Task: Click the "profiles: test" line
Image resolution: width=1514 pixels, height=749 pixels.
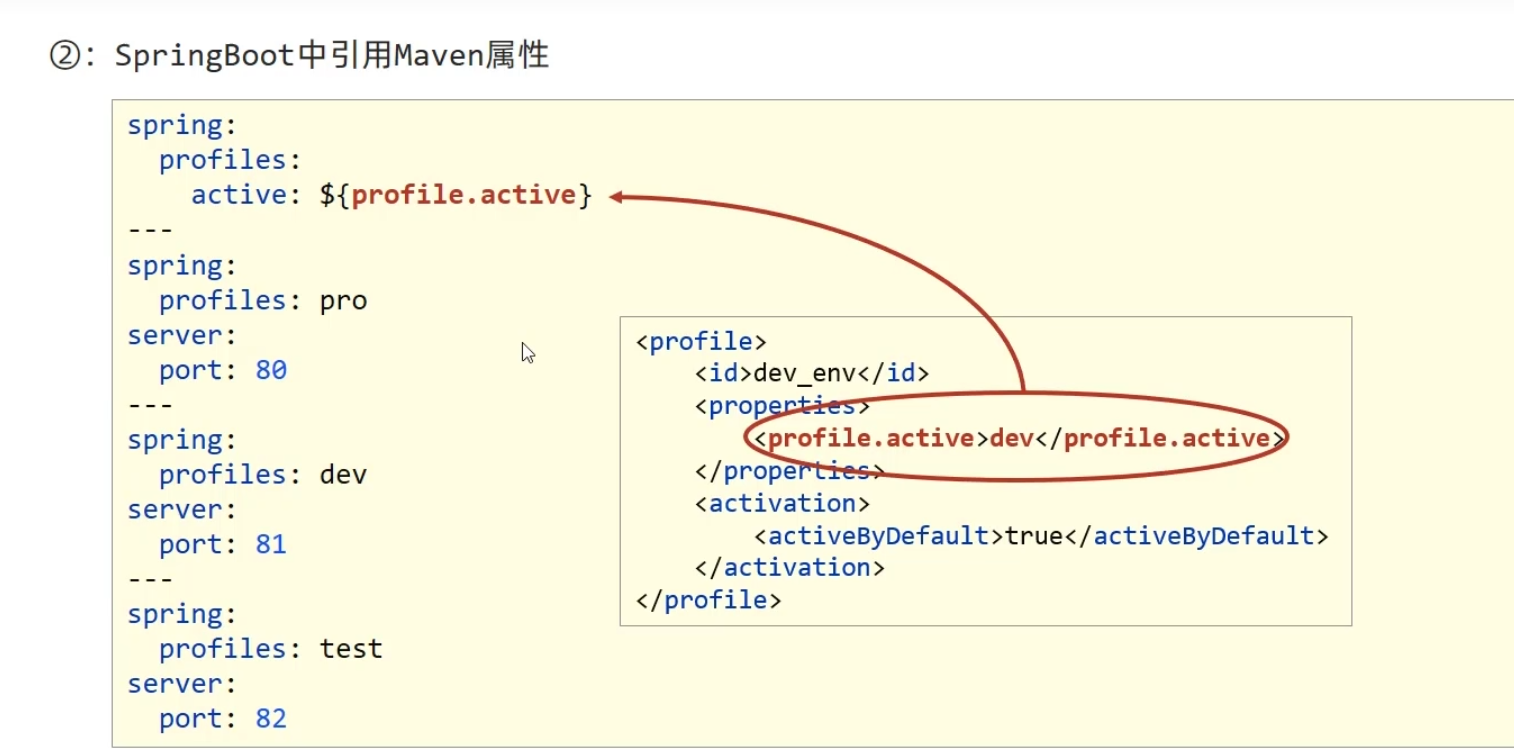Action: (x=271, y=649)
